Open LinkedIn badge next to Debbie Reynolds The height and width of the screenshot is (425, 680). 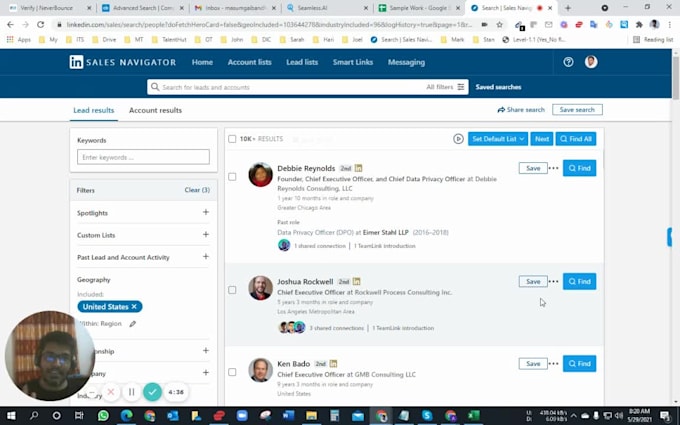(358, 168)
